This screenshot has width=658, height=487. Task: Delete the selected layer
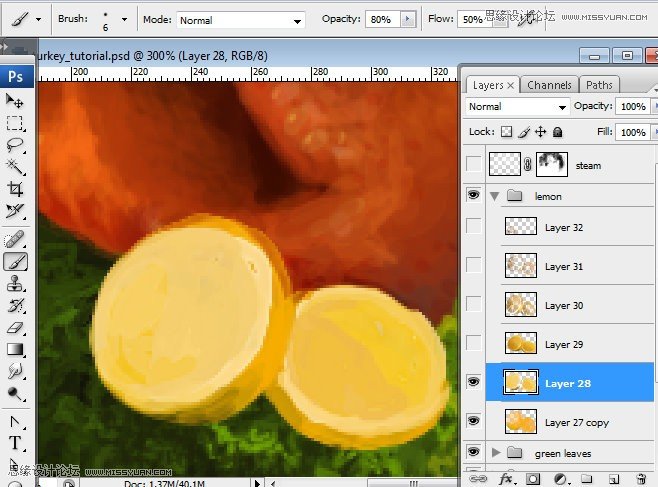tap(641, 479)
